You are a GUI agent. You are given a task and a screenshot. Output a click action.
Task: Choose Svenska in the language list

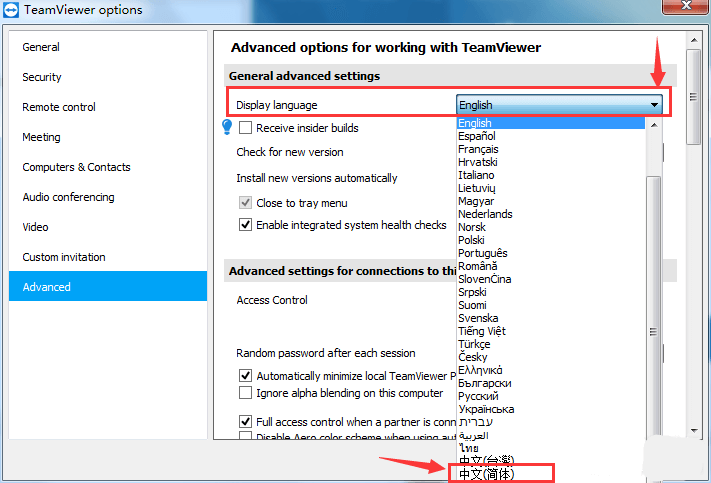tap(550, 318)
